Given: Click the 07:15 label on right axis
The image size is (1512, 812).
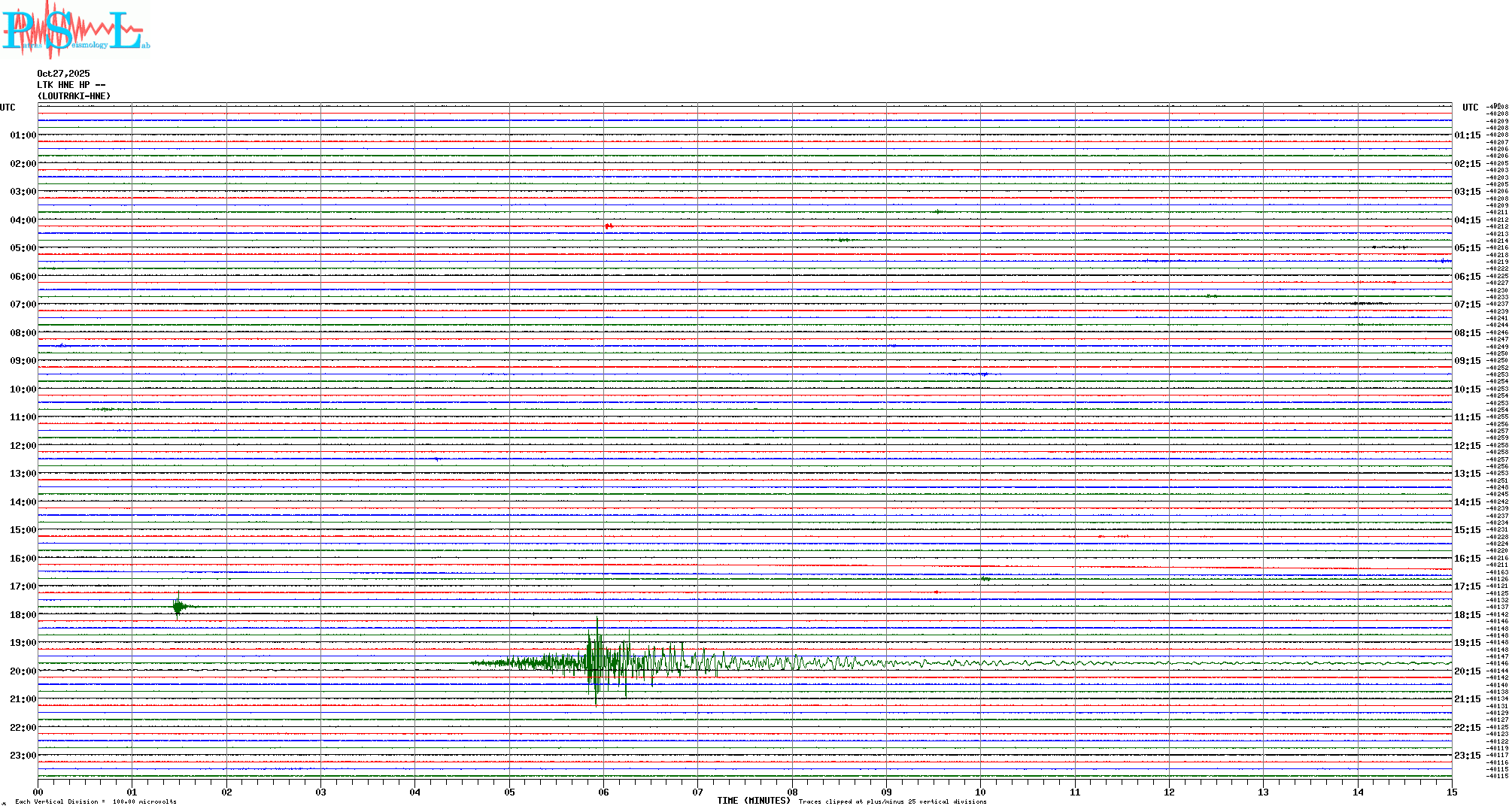Looking at the screenshot, I should (x=1467, y=304).
